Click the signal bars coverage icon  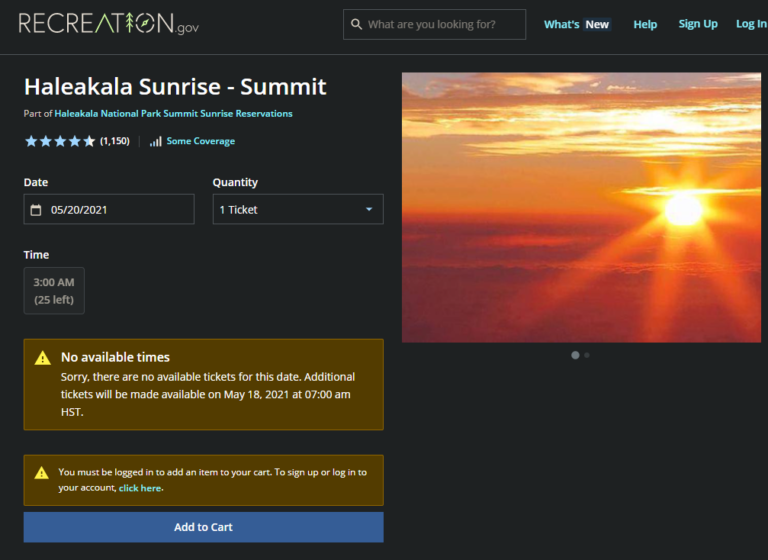(155, 142)
